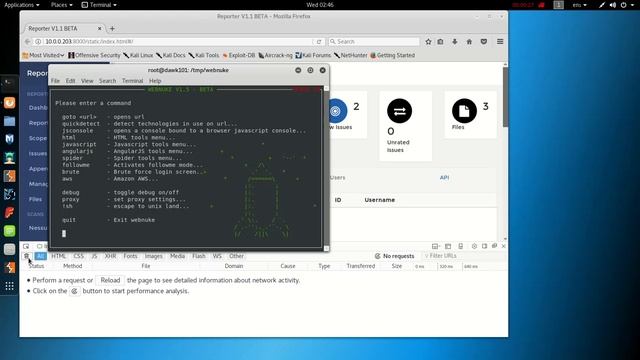Open the Files folder icon in the dock

(9, 121)
